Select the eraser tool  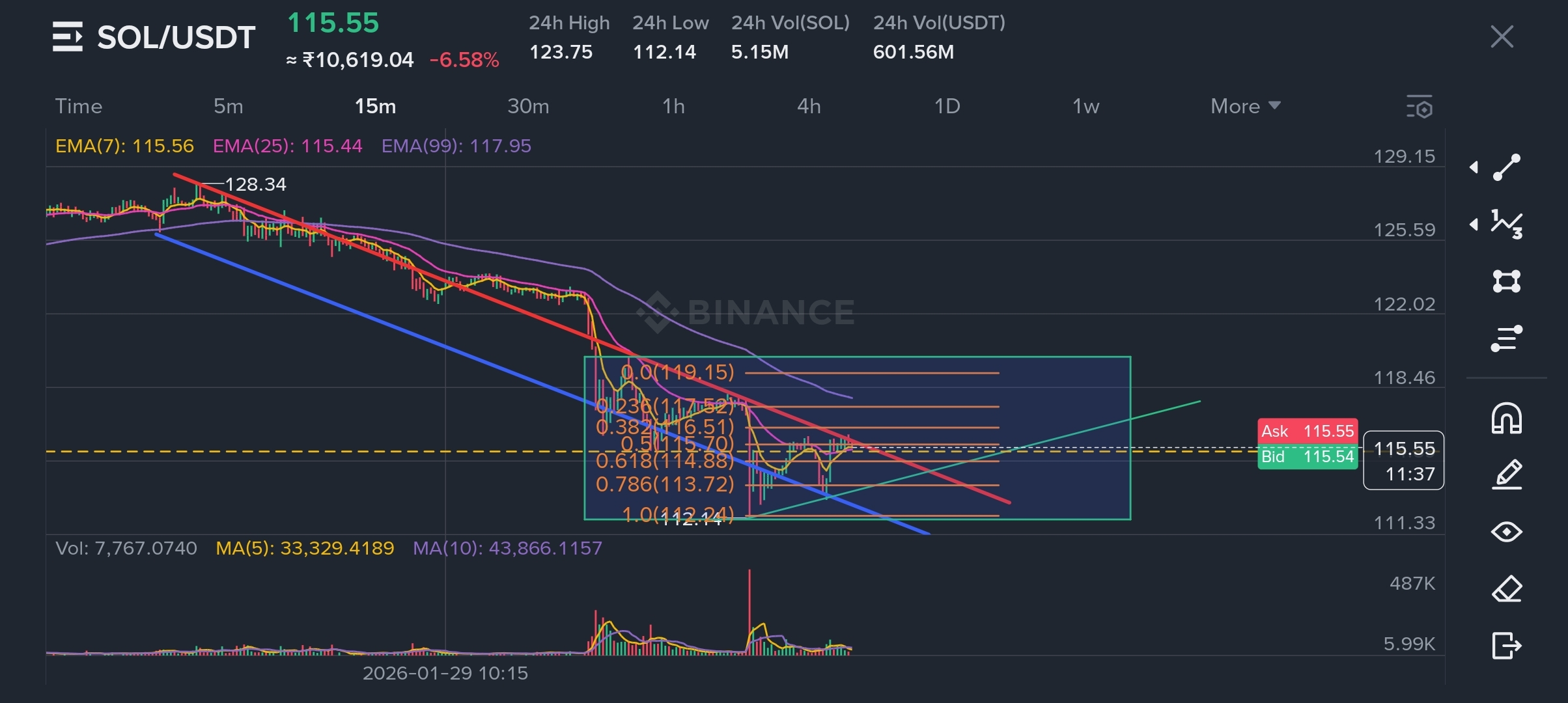click(x=1507, y=589)
